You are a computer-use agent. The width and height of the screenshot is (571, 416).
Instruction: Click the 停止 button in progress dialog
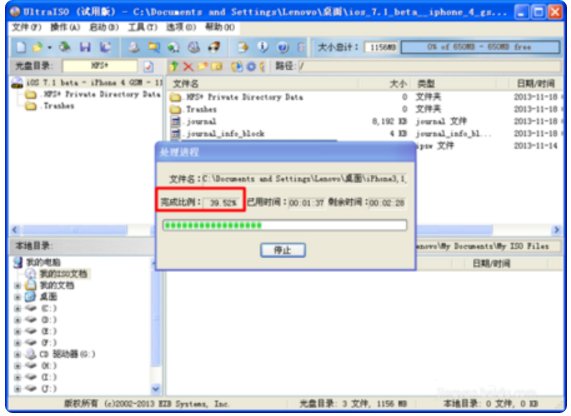[x=283, y=250]
